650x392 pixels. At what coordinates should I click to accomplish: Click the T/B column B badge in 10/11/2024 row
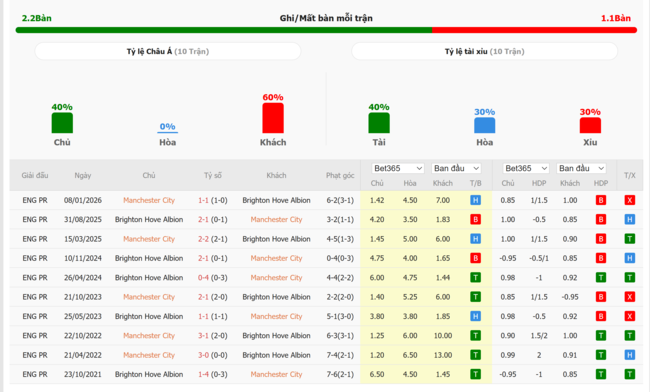point(475,258)
